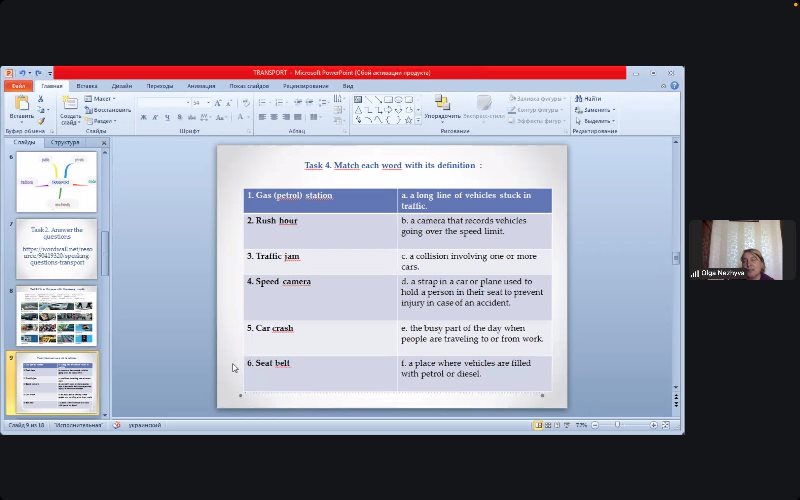This screenshot has width=800, height=500.
Task: Select the five-point star shape
Action: click(408, 120)
